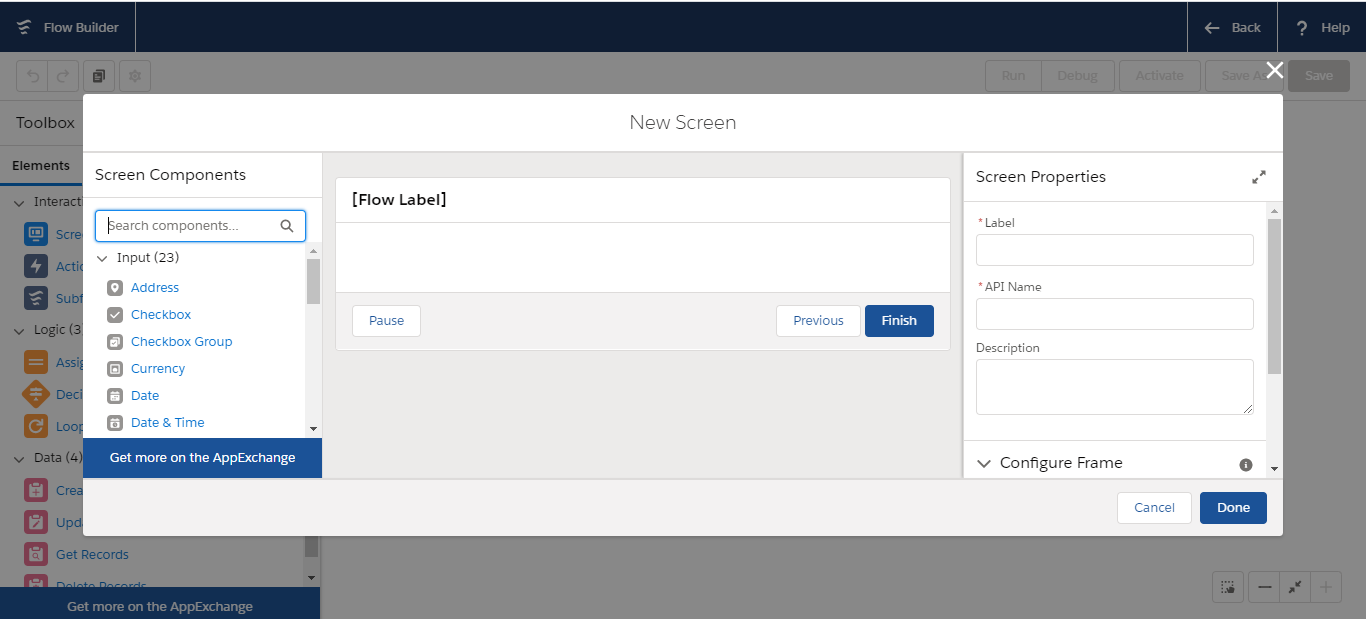This screenshot has height=619, width=1366.
Task: Select the Currency input component icon
Action: click(x=117, y=368)
